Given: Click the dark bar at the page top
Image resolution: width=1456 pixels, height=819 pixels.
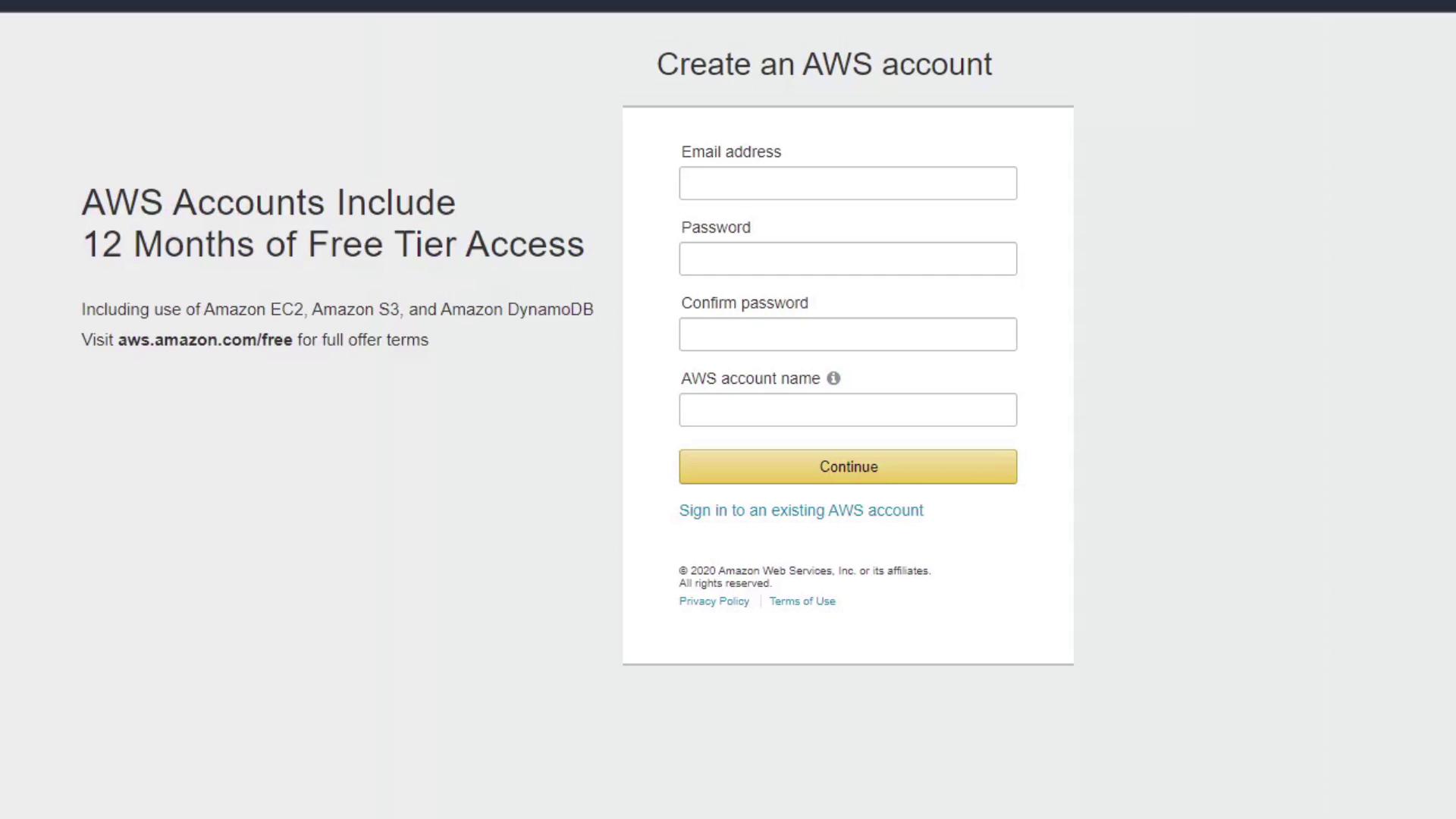Looking at the screenshot, I should point(728,5).
